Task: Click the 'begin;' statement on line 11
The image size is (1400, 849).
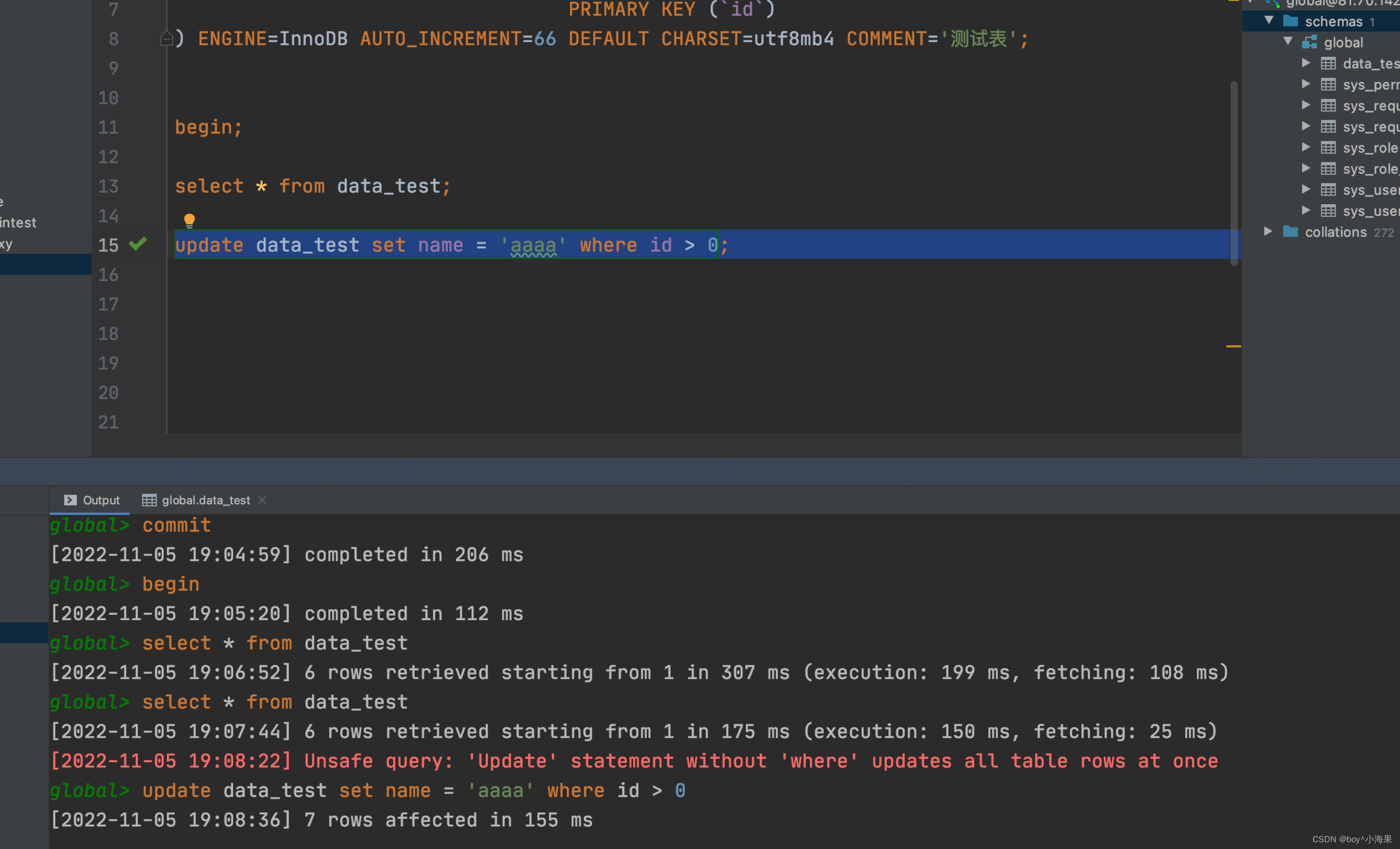Action: pyautogui.click(x=208, y=127)
